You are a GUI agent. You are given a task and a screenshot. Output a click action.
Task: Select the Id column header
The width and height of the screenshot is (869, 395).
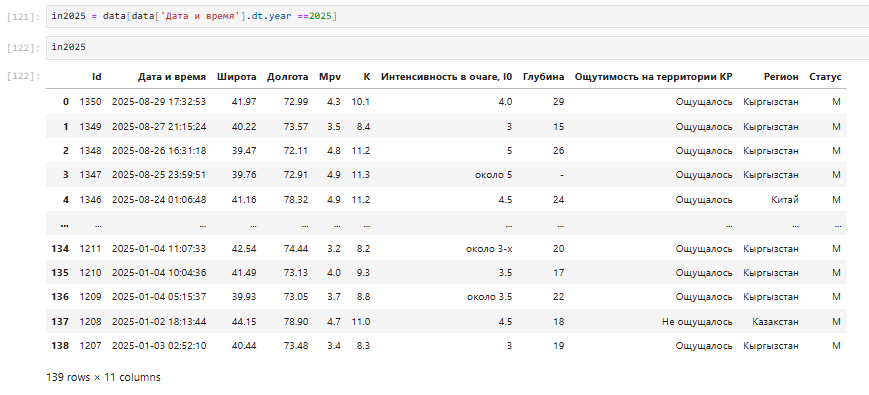[x=96, y=77]
